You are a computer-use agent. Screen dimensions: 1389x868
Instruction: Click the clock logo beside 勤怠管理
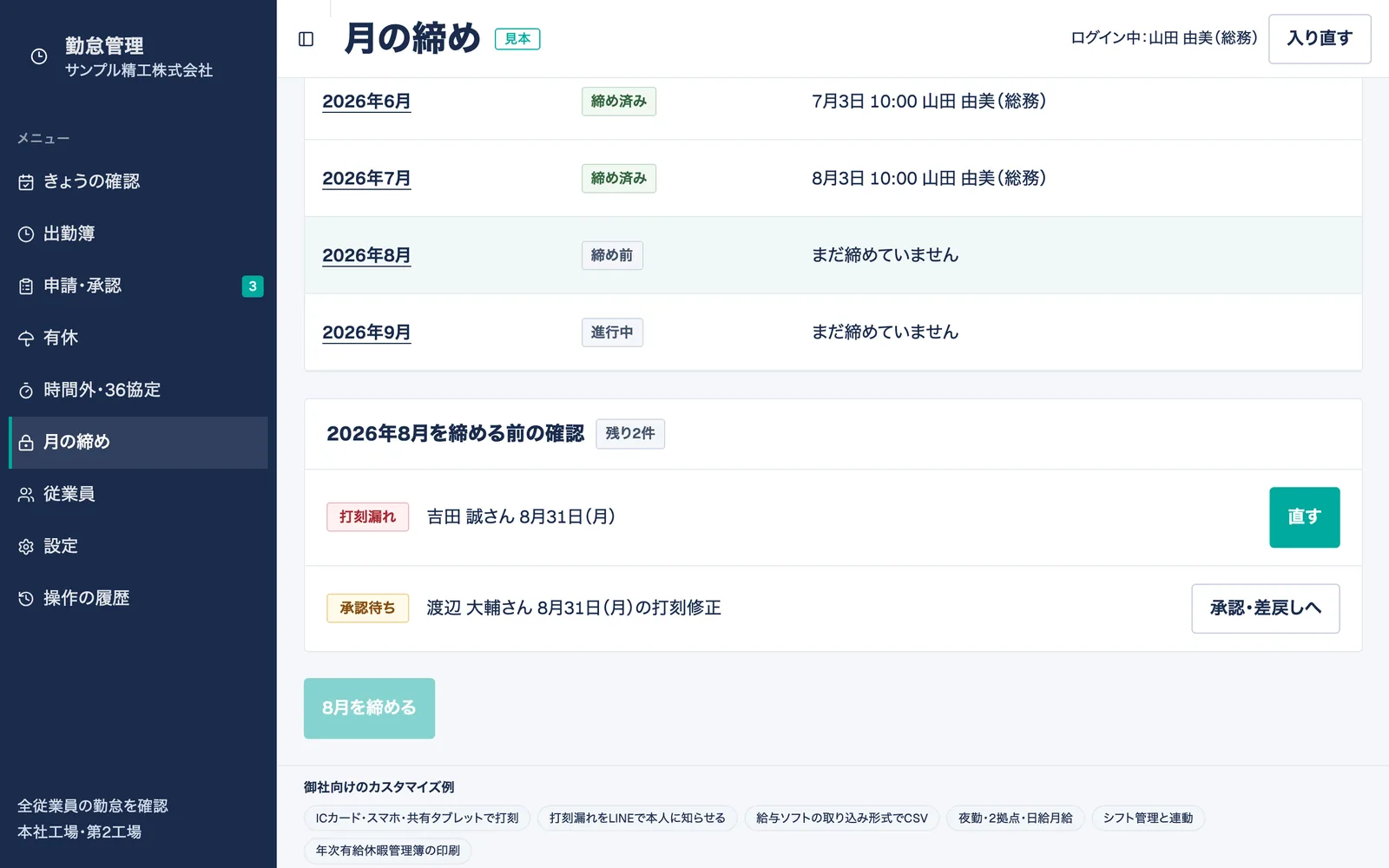(x=39, y=56)
